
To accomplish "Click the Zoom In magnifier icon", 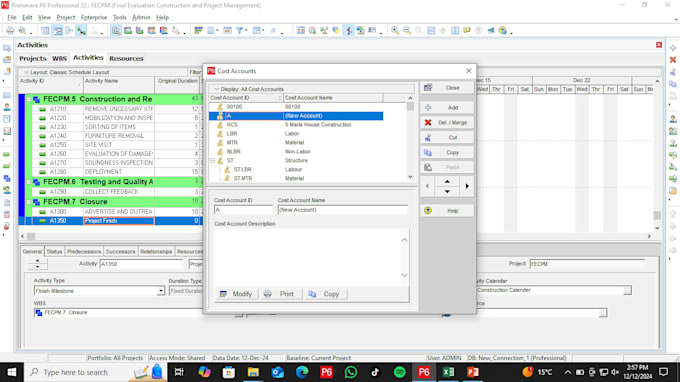I will point(395,30).
